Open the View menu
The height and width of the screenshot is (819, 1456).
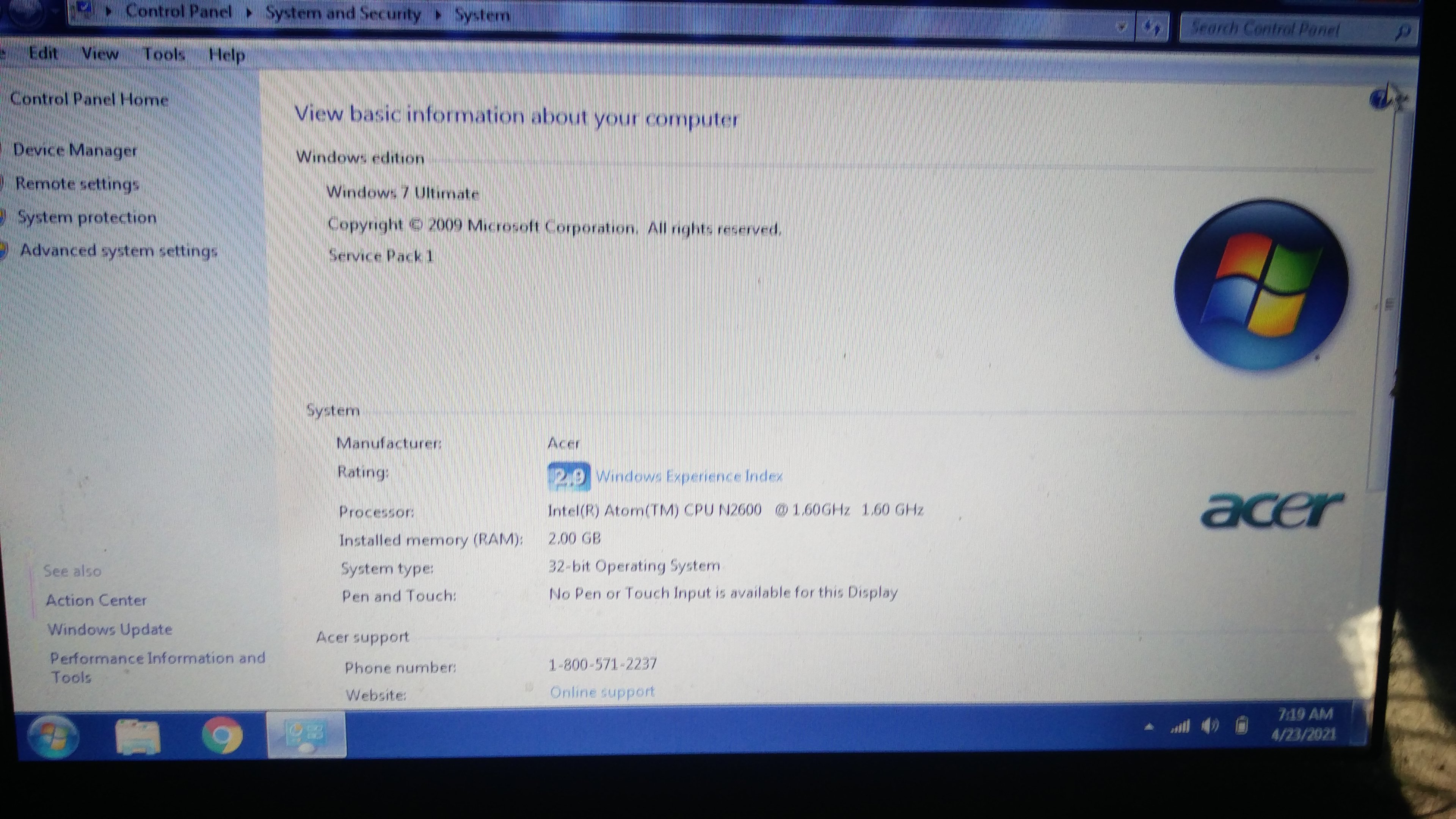pos(100,54)
